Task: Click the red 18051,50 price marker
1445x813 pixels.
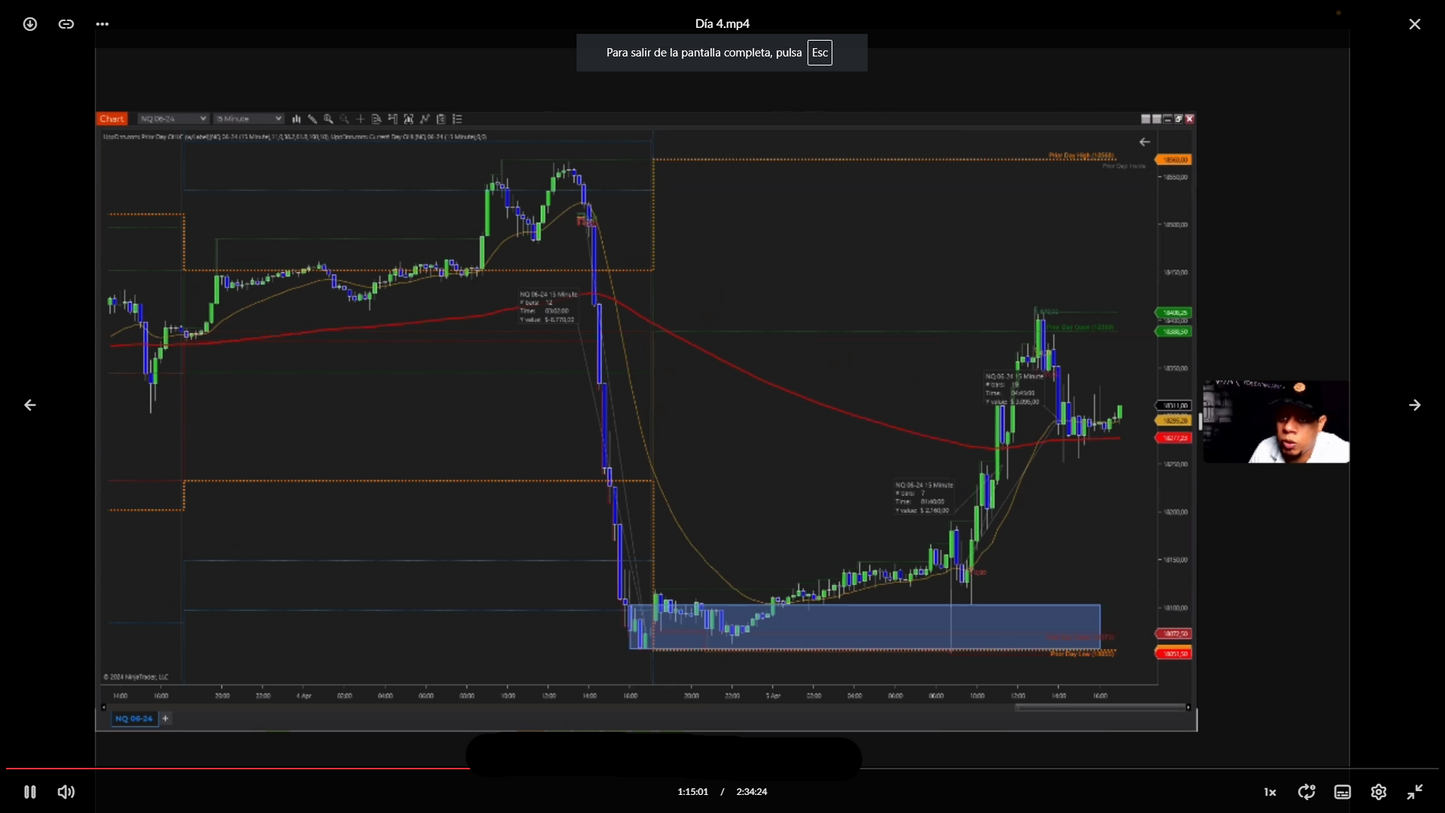Action: pyautogui.click(x=1173, y=654)
